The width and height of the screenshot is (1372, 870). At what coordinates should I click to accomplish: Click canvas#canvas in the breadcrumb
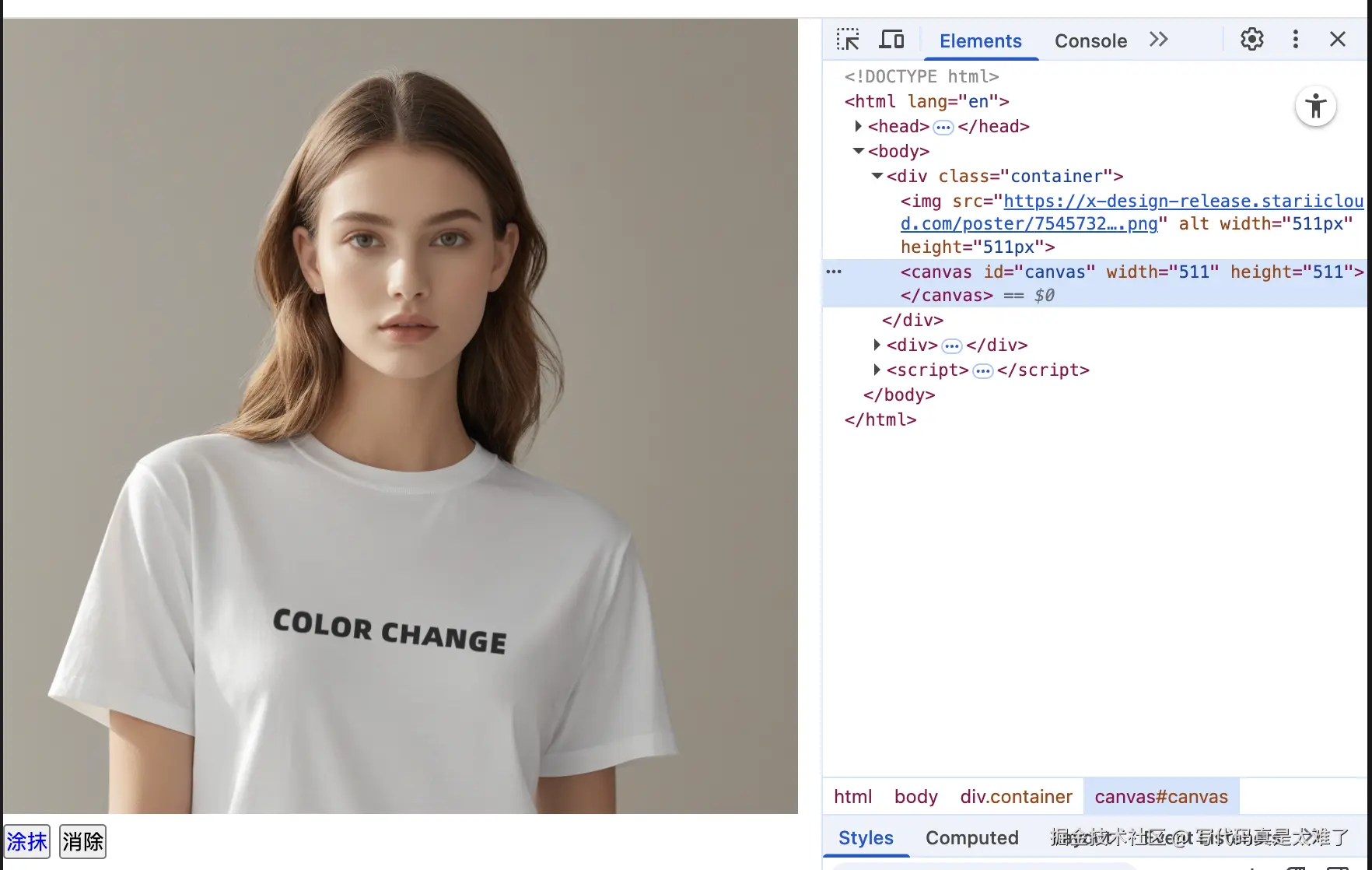point(1161,797)
